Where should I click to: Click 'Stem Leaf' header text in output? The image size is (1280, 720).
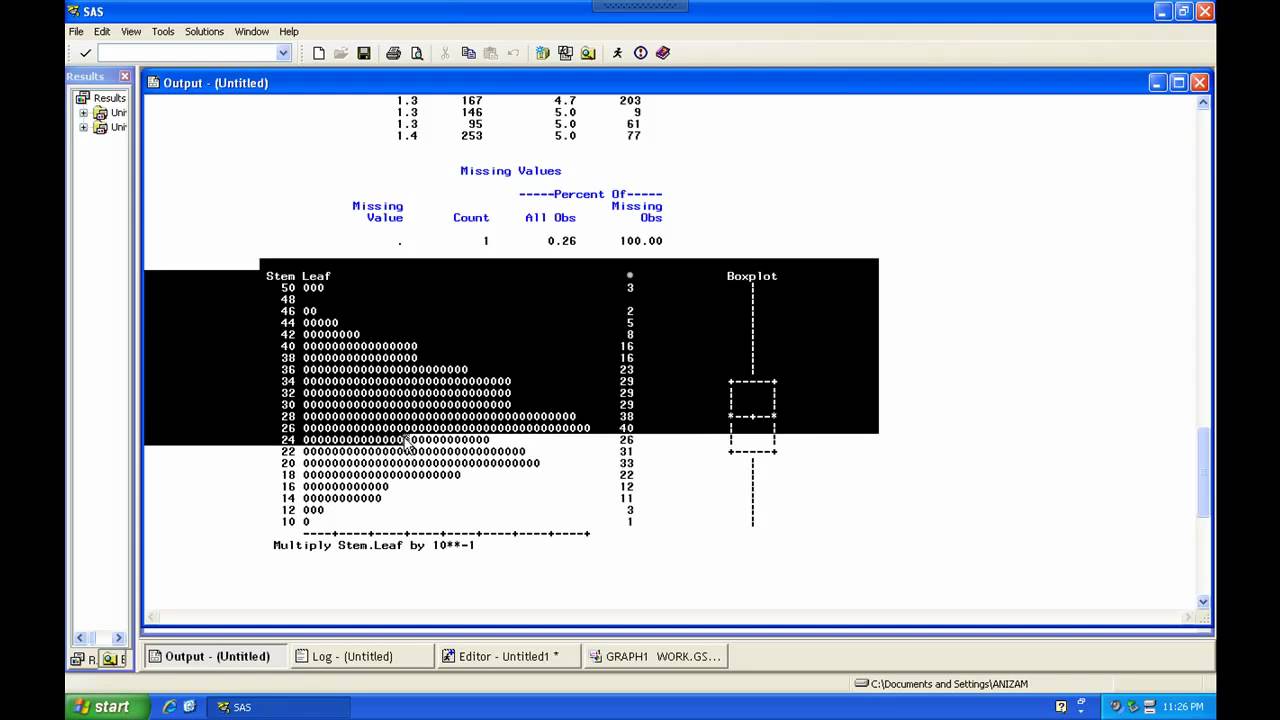point(298,276)
